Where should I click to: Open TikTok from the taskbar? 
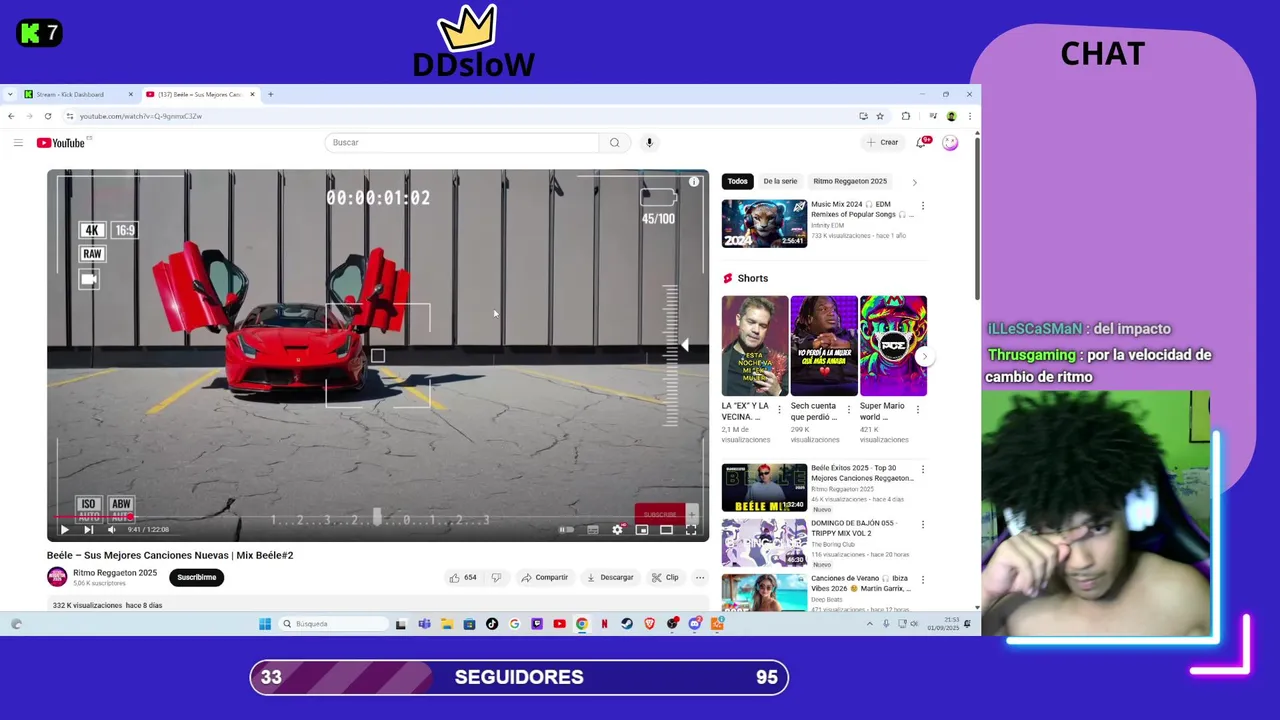pos(492,624)
